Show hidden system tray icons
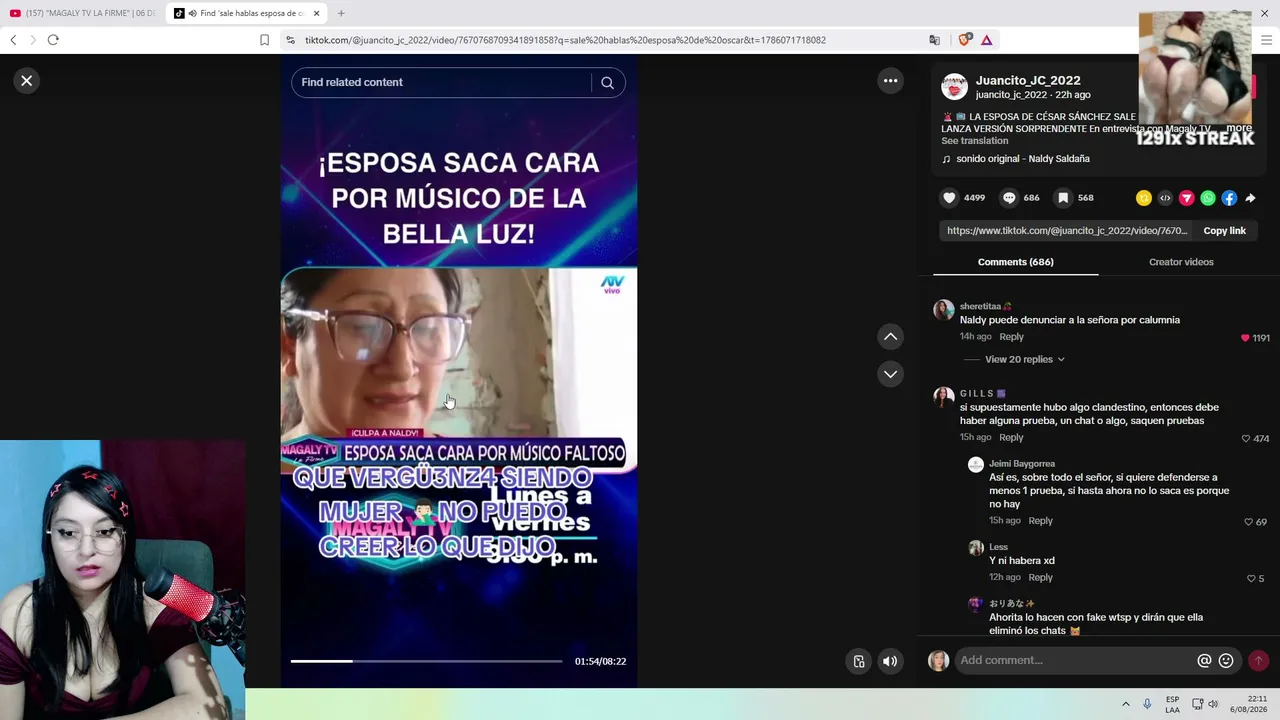The image size is (1280, 720). pyautogui.click(x=1125, y=704)
